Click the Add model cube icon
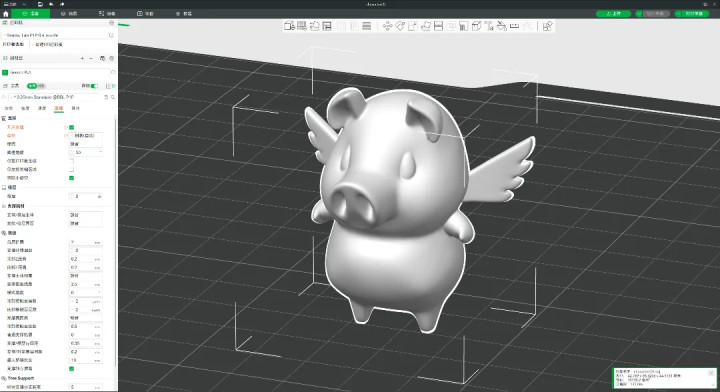The width and height of the screenshot is (720, 392). click(289, 26)
